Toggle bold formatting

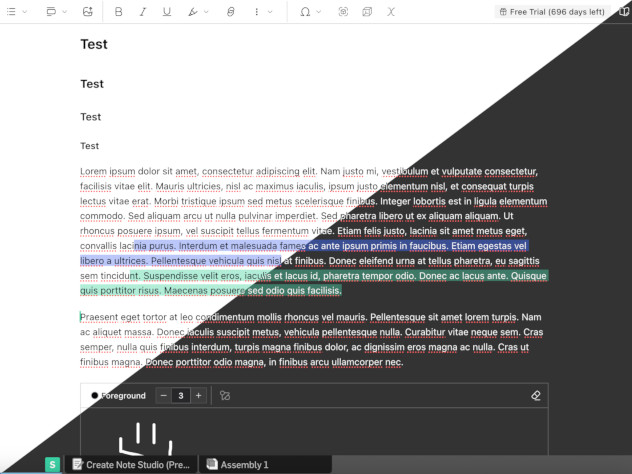coord(118,12)
